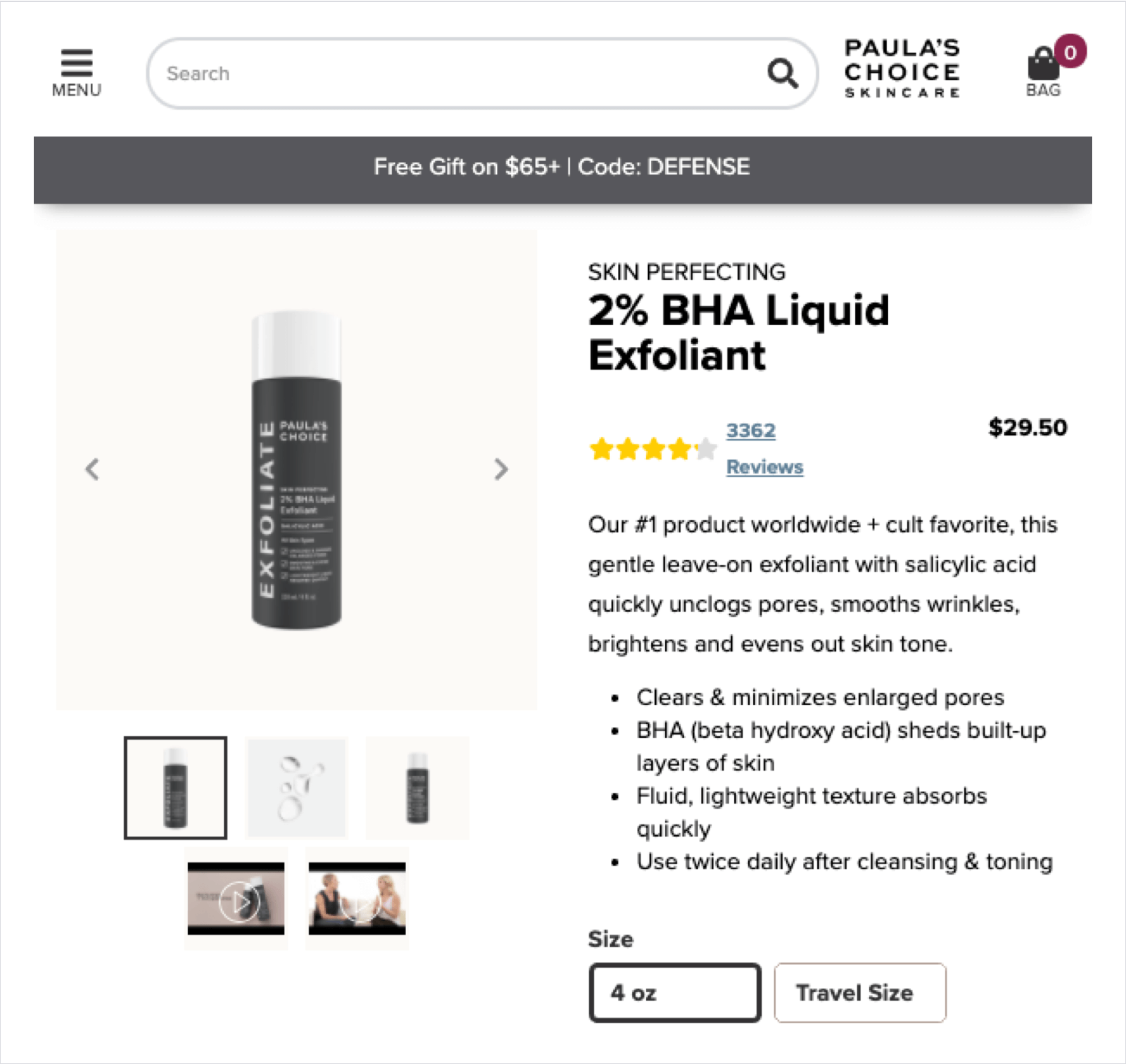Open the Reviews link
This screenshot has height=1064, width=1126.
(x=765, y=467)
